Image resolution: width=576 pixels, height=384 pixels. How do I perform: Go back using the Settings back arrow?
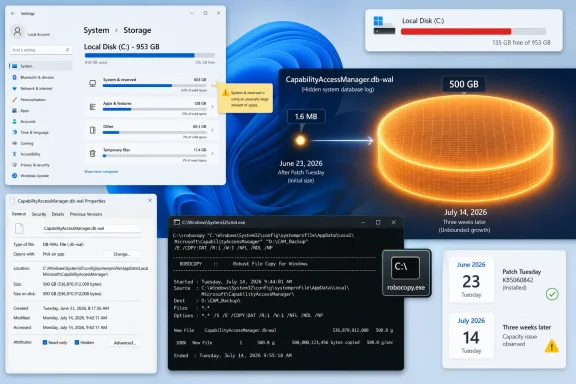tap(13, 13)
